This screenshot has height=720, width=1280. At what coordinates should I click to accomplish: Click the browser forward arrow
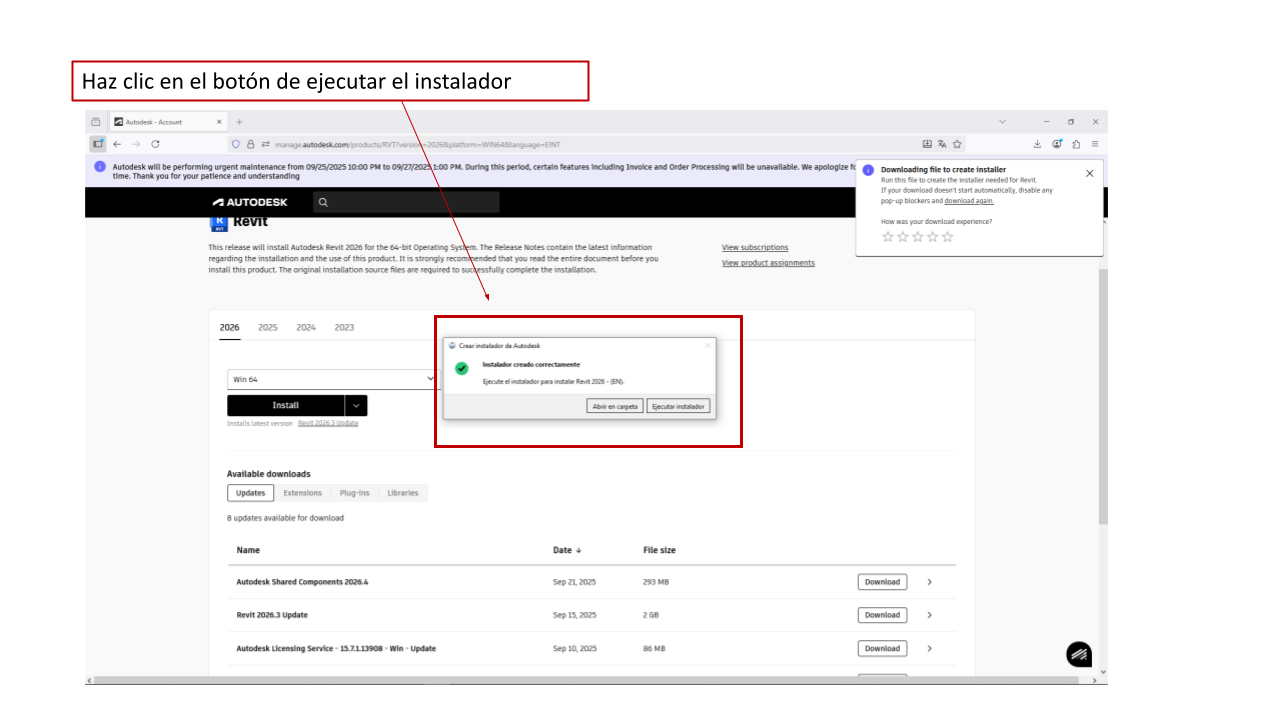pos(136,144)
